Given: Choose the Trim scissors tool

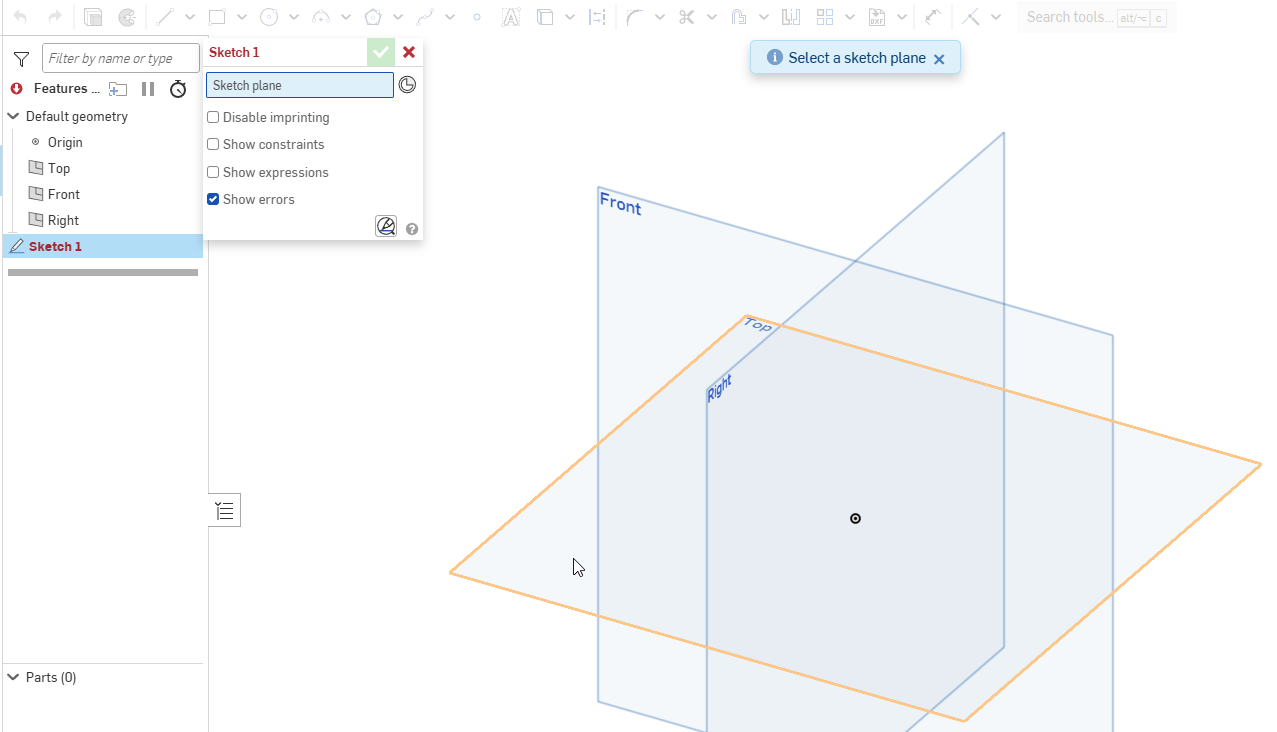Looking at the screenshot, I should 686,17.
